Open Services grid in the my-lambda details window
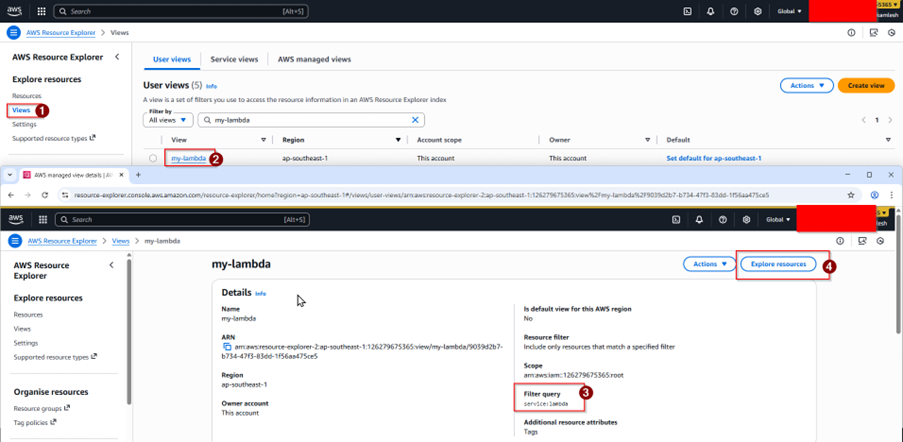This screenshot has height=442, width=903. [x=43, y=219]
